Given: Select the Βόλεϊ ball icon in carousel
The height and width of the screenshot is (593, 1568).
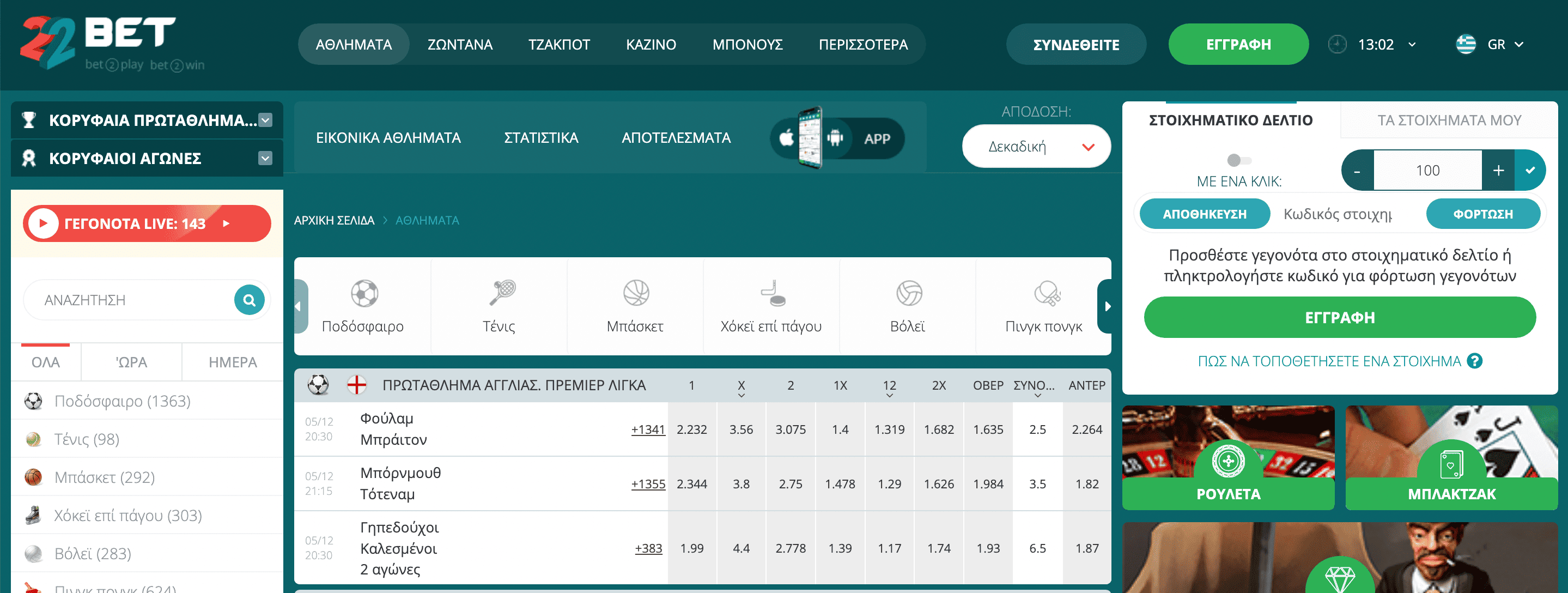Looking at the screenshot, I should pos(909,293).
